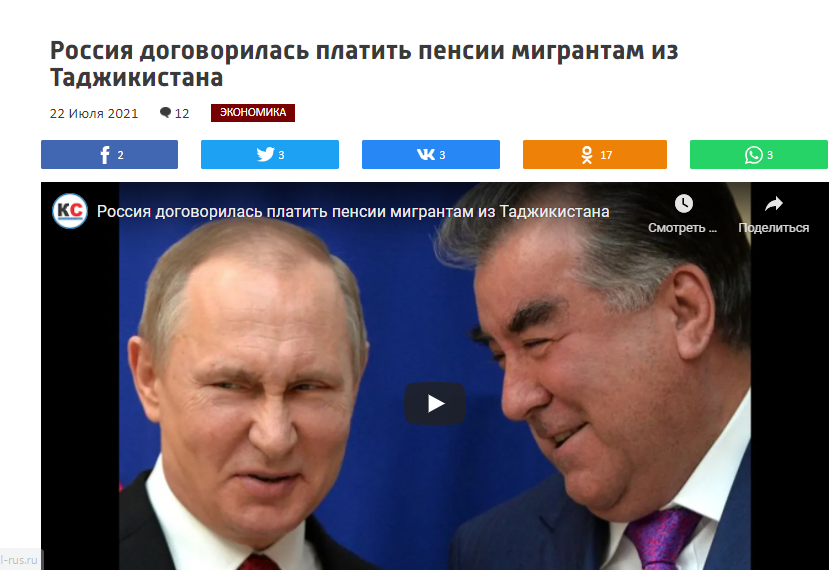Share via the orange Odnoklassniki button
The height and width of the screenshot is (570, 836).
point(594,155)
